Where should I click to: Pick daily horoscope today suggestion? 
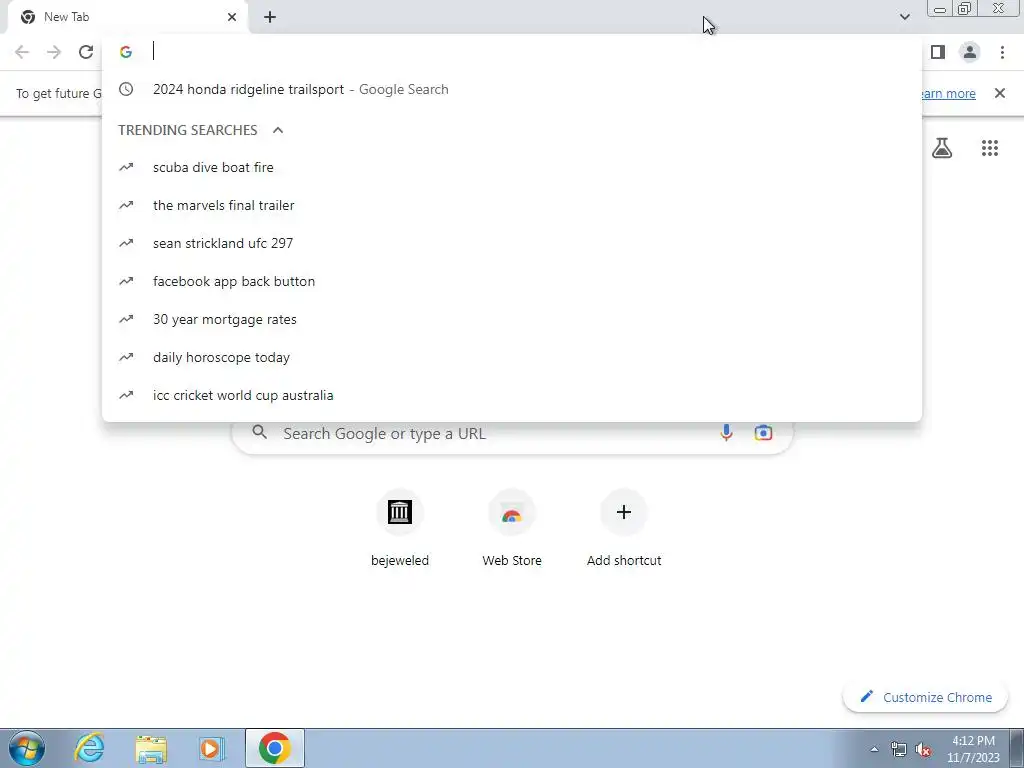pyautogui.click(x=512, y=357)
